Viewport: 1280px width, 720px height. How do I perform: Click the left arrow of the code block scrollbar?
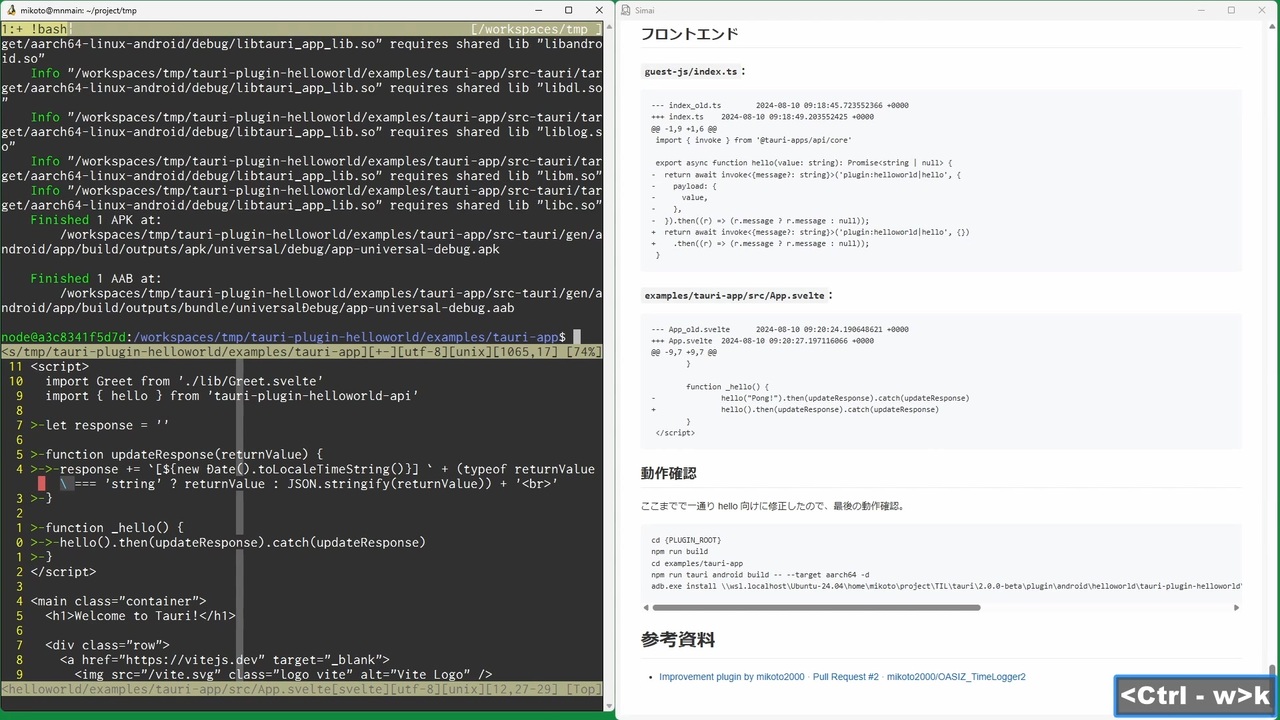click(x=646, y=607)
